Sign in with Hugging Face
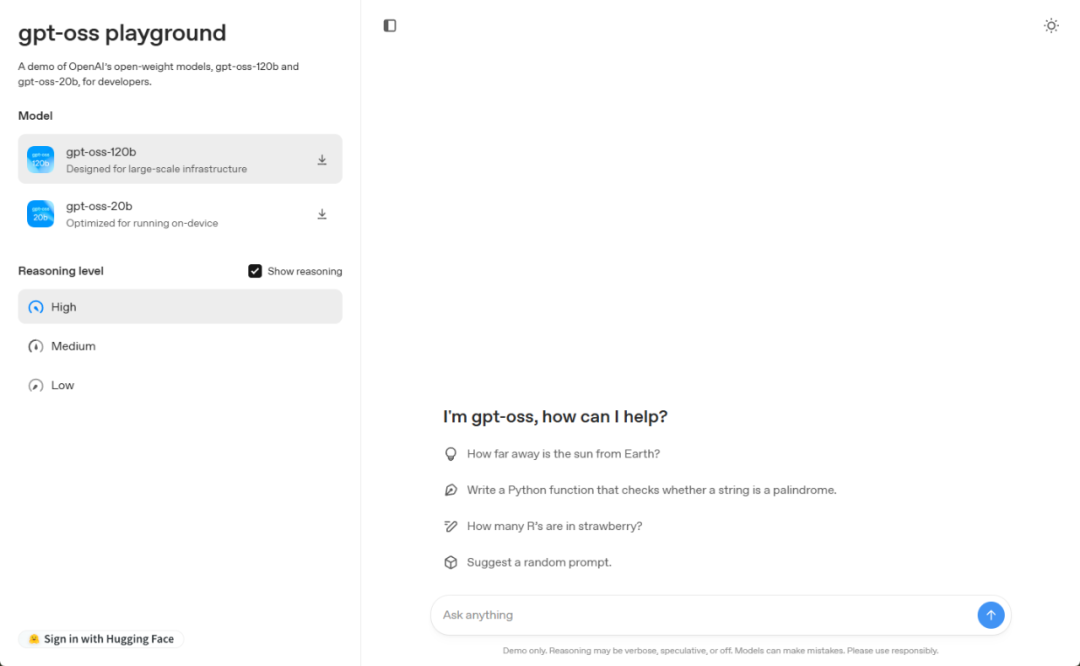 pyautogui.click(x=101, y=639)
